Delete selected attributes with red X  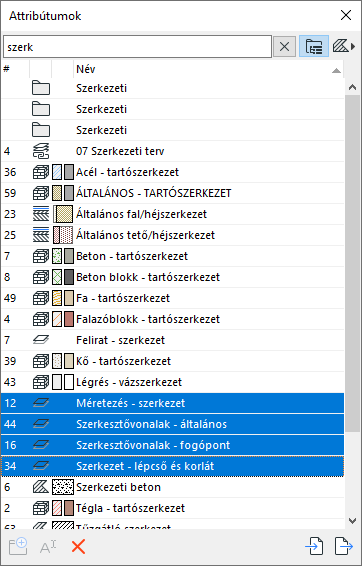78,547
